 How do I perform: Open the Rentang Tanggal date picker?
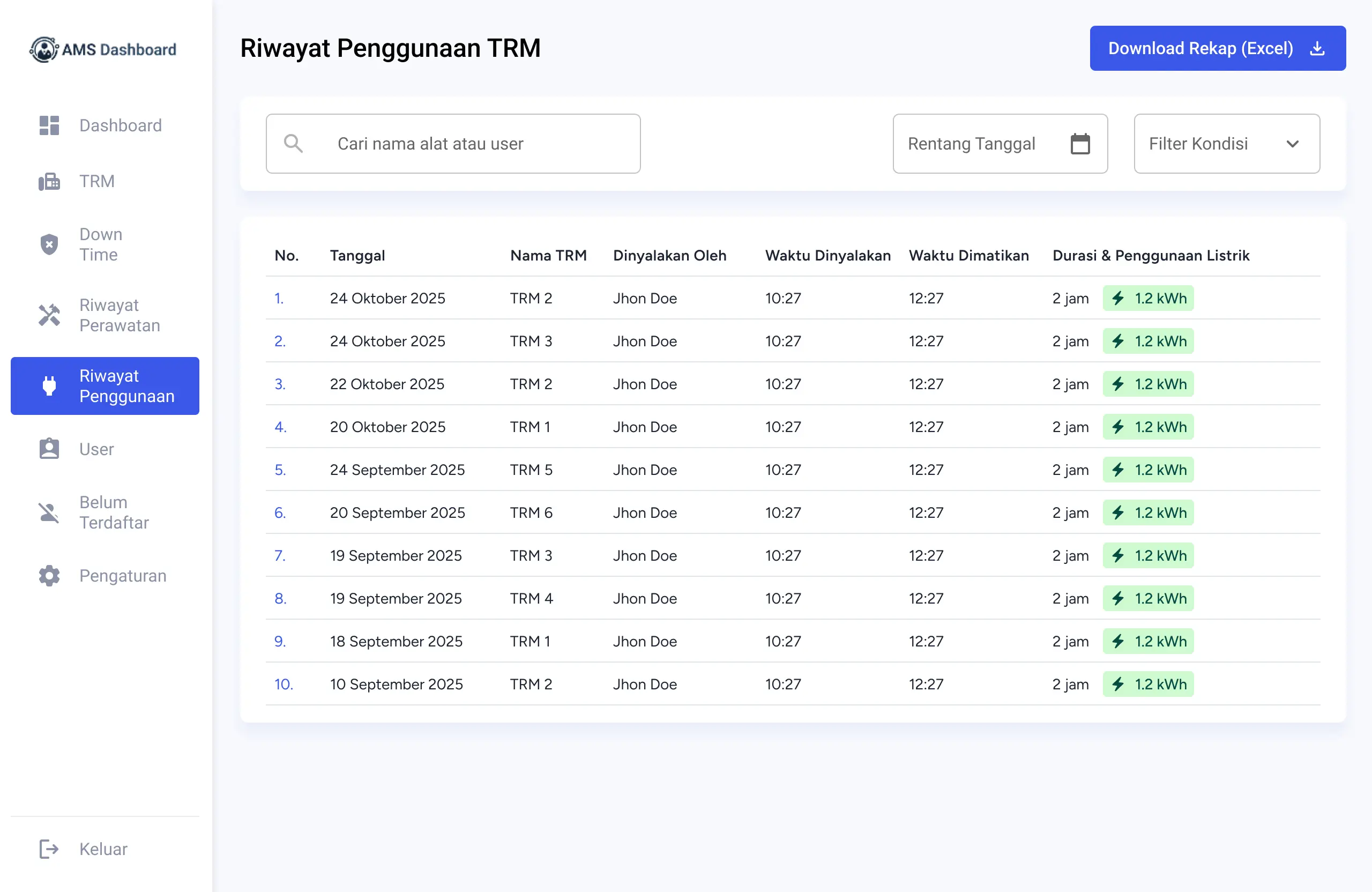(x=1000, y=144)
